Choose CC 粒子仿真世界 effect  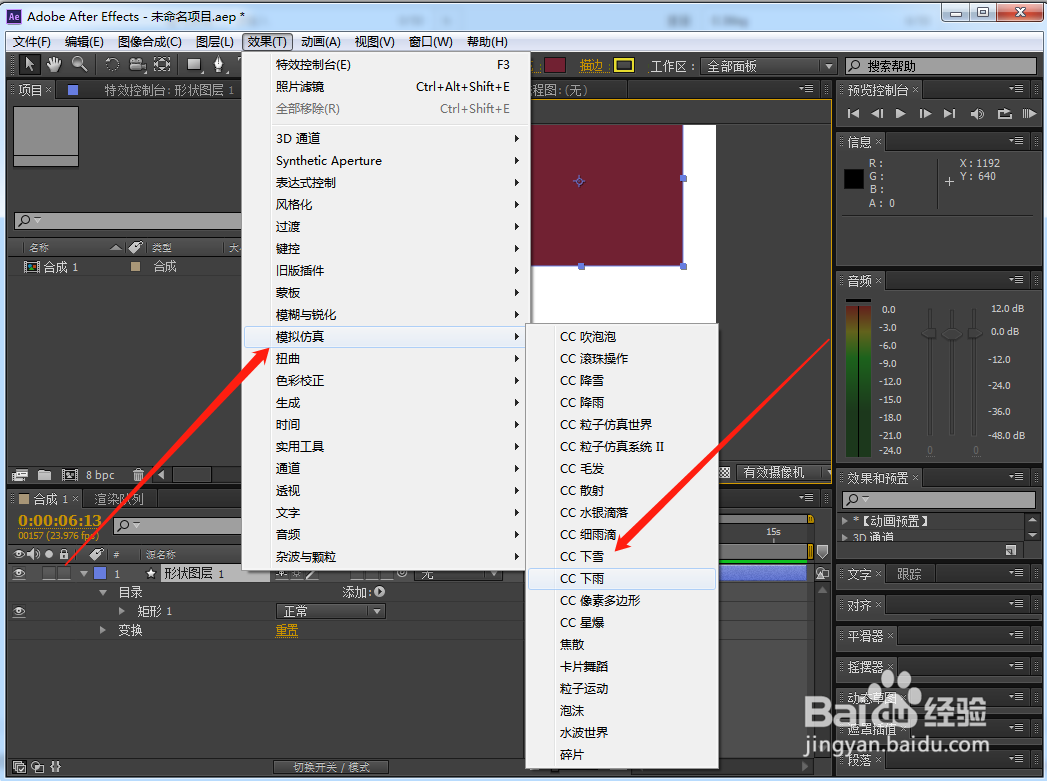[x=622, y=425]
